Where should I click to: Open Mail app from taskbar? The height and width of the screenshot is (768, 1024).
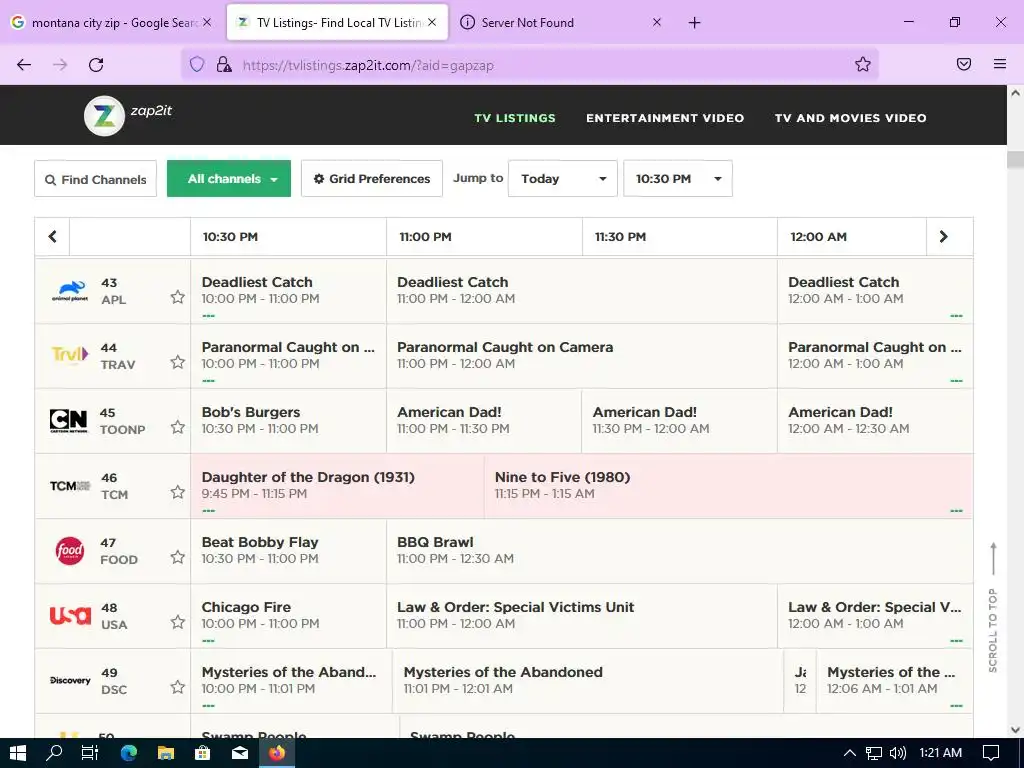(240, 753)
